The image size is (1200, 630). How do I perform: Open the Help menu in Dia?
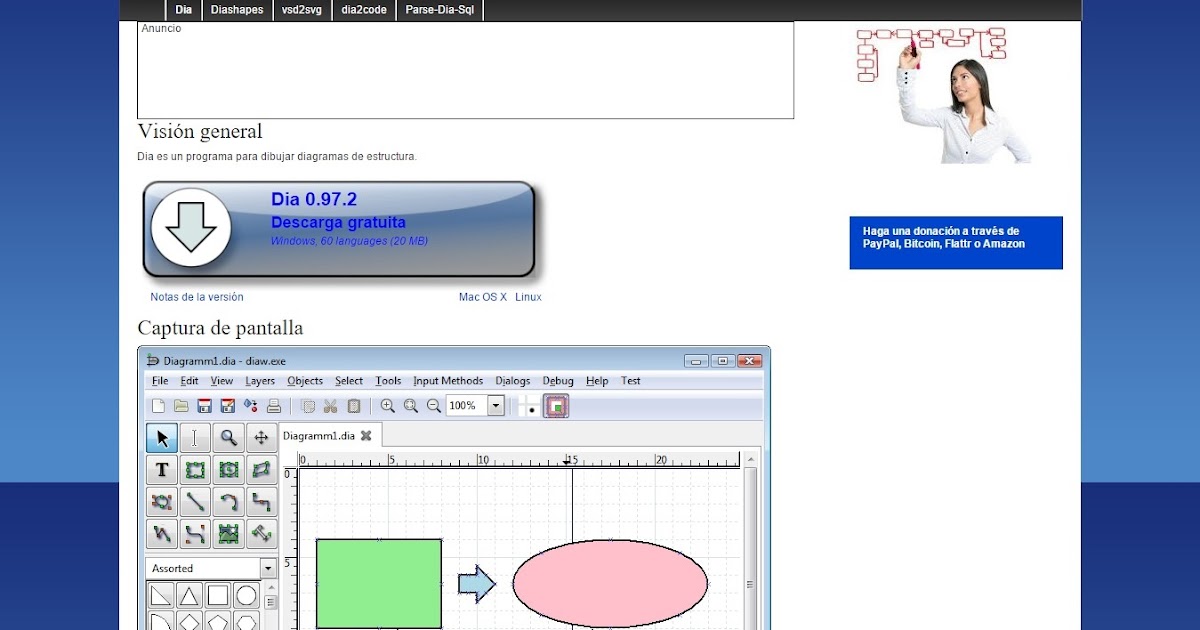(597, 381)
